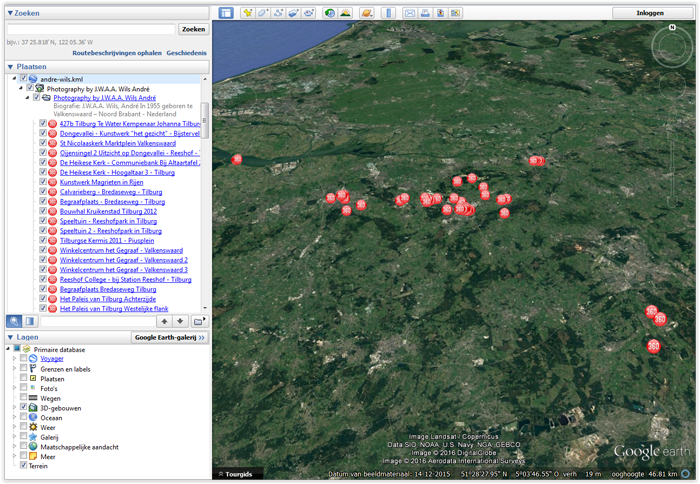Enable the Voyager layer checkbox
Screen dimensions: 700x484
(x=24, y=358)
